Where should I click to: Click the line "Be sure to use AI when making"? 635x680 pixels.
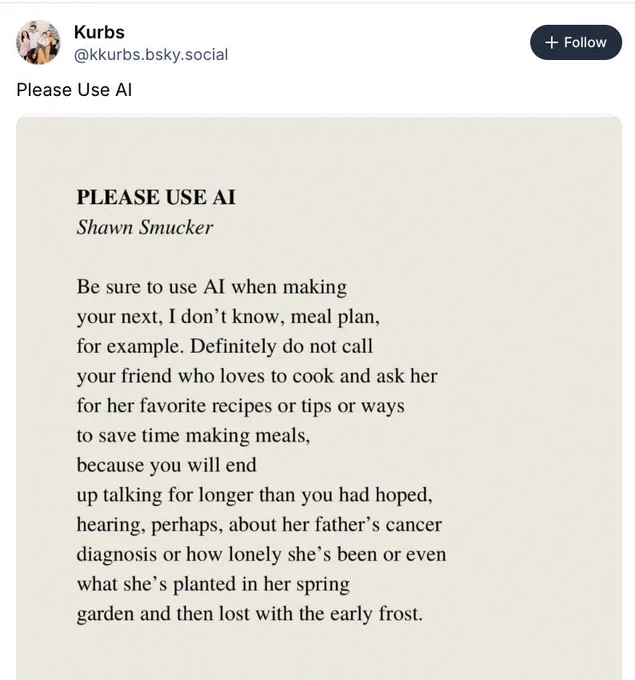click(x=212, y=287)
